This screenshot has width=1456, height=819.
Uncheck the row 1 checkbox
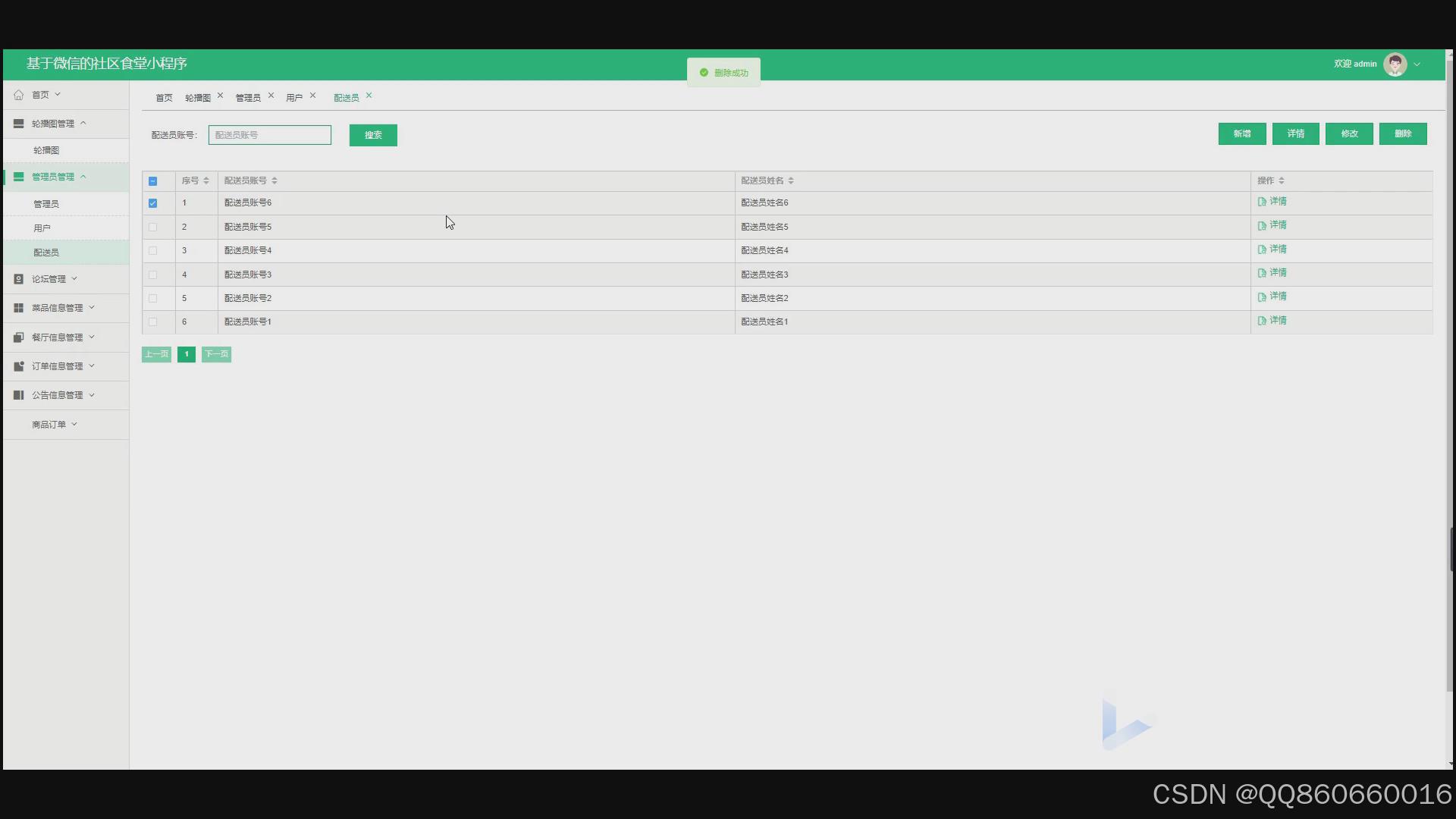pyautogui.click(x=153, y=203)
